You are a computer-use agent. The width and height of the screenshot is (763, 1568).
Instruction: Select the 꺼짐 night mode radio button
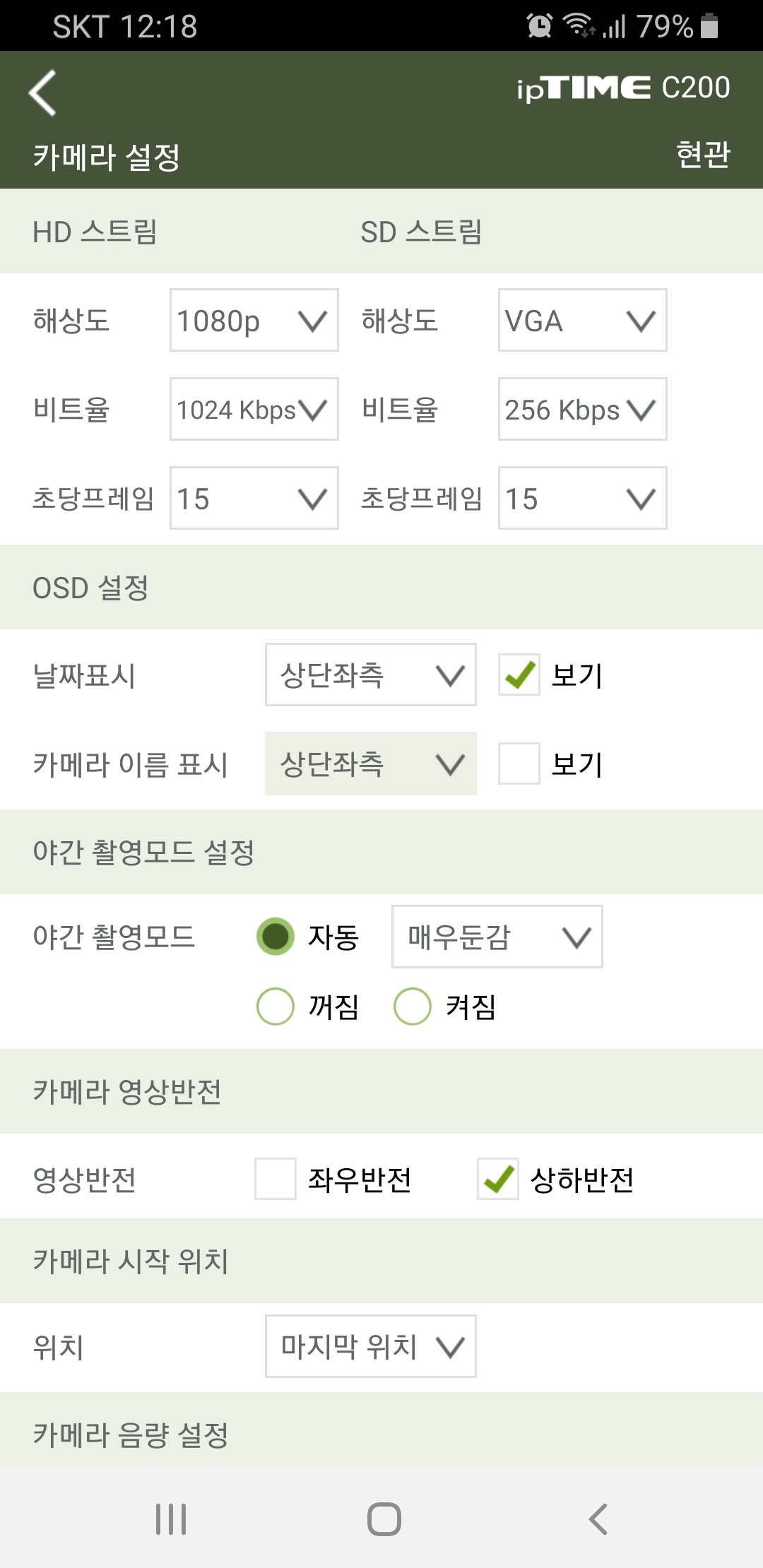coord(276,1006)
